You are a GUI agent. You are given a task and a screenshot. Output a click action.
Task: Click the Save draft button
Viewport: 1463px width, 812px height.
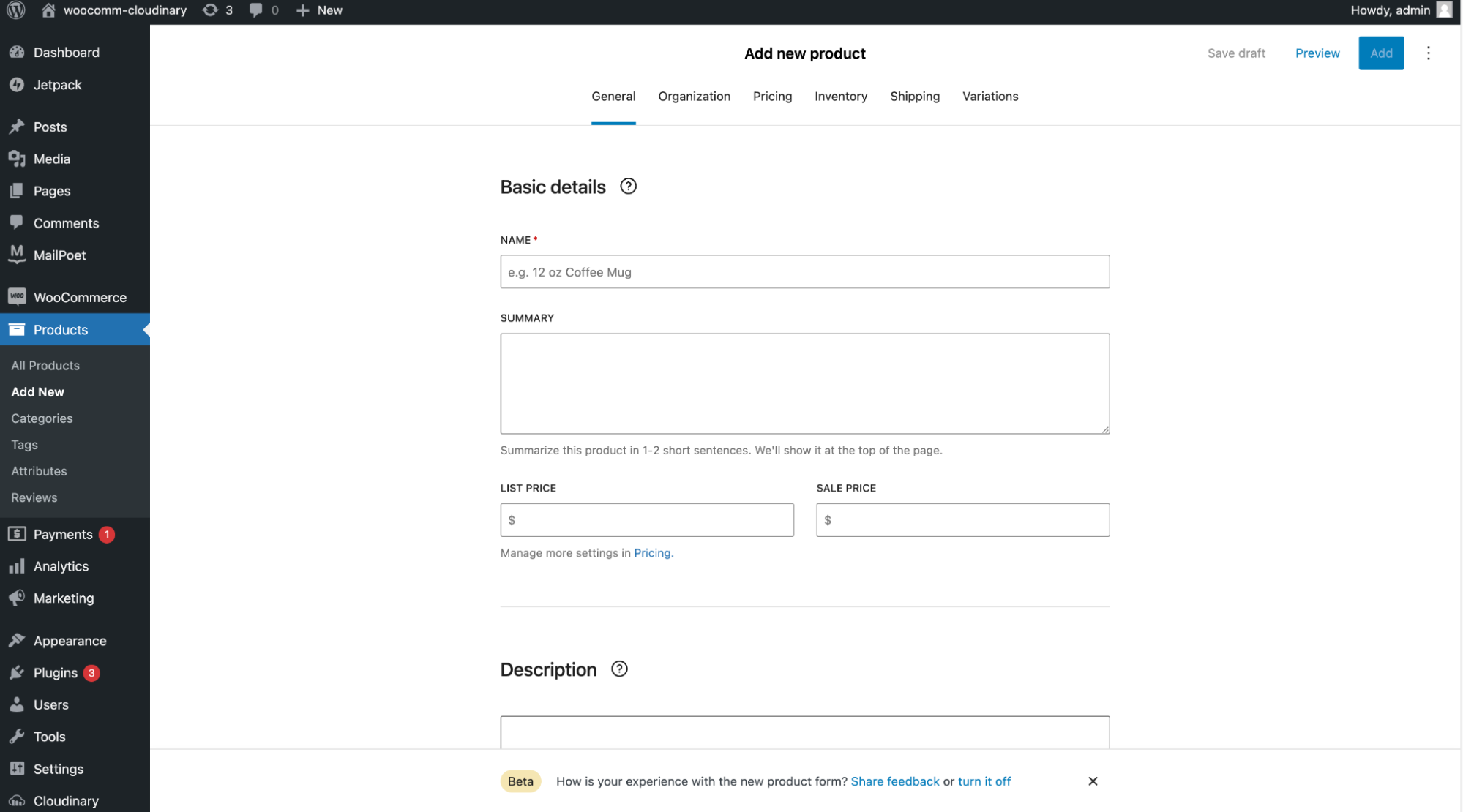coord(1236,53)
